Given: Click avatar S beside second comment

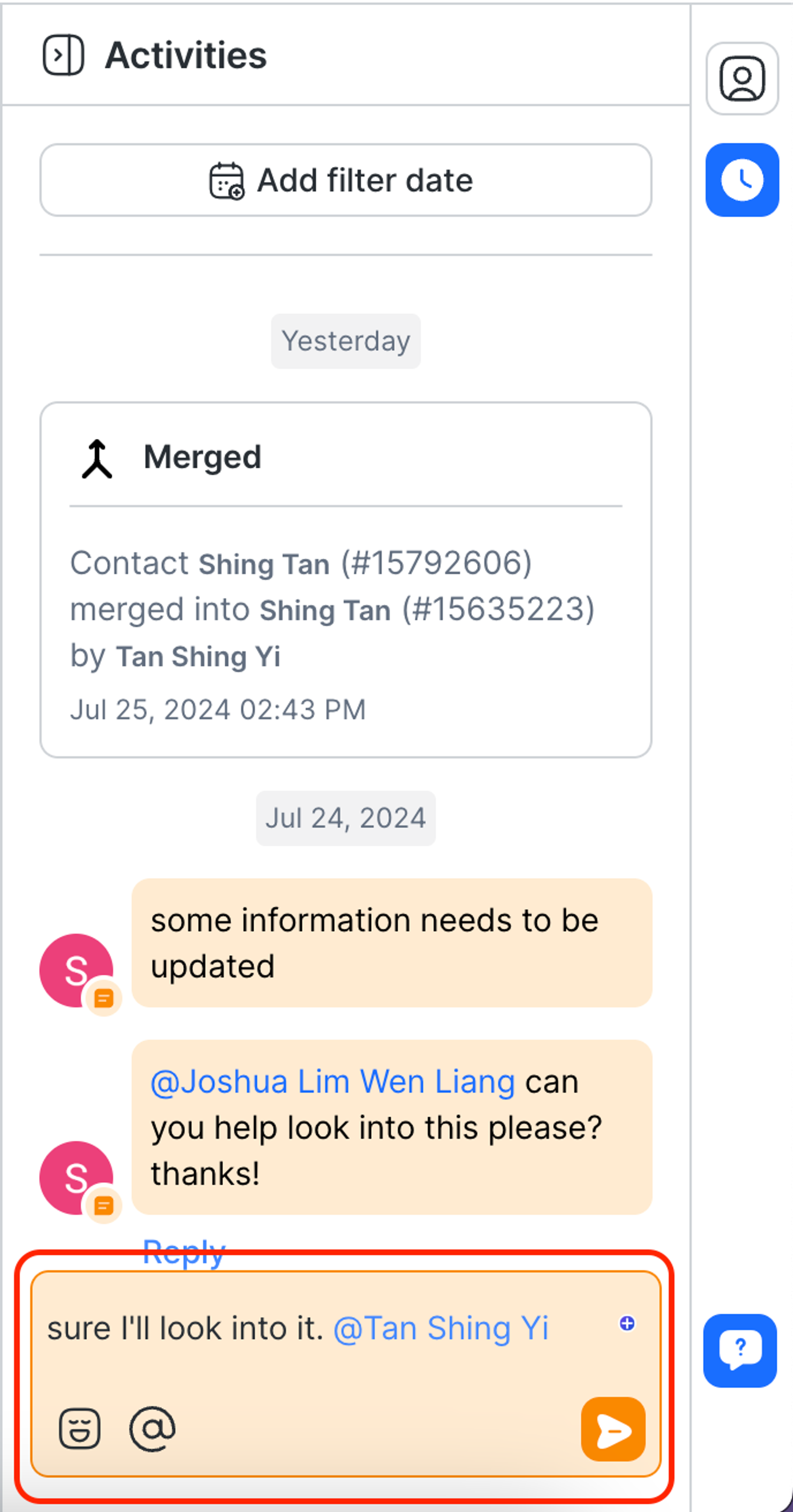Looking at the screenshot, I should point(76,1177).
